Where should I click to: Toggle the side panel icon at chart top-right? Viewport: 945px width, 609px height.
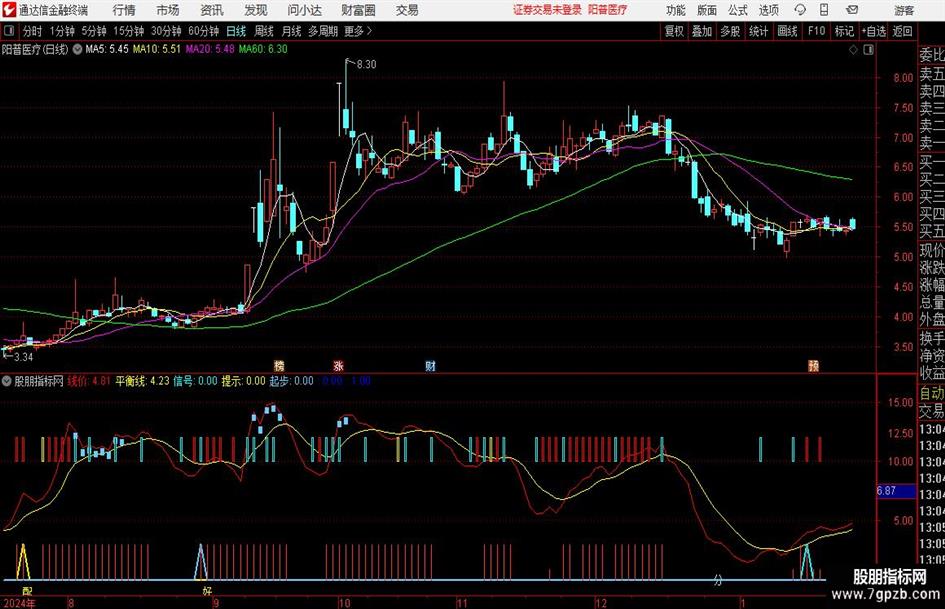(868, 50)
